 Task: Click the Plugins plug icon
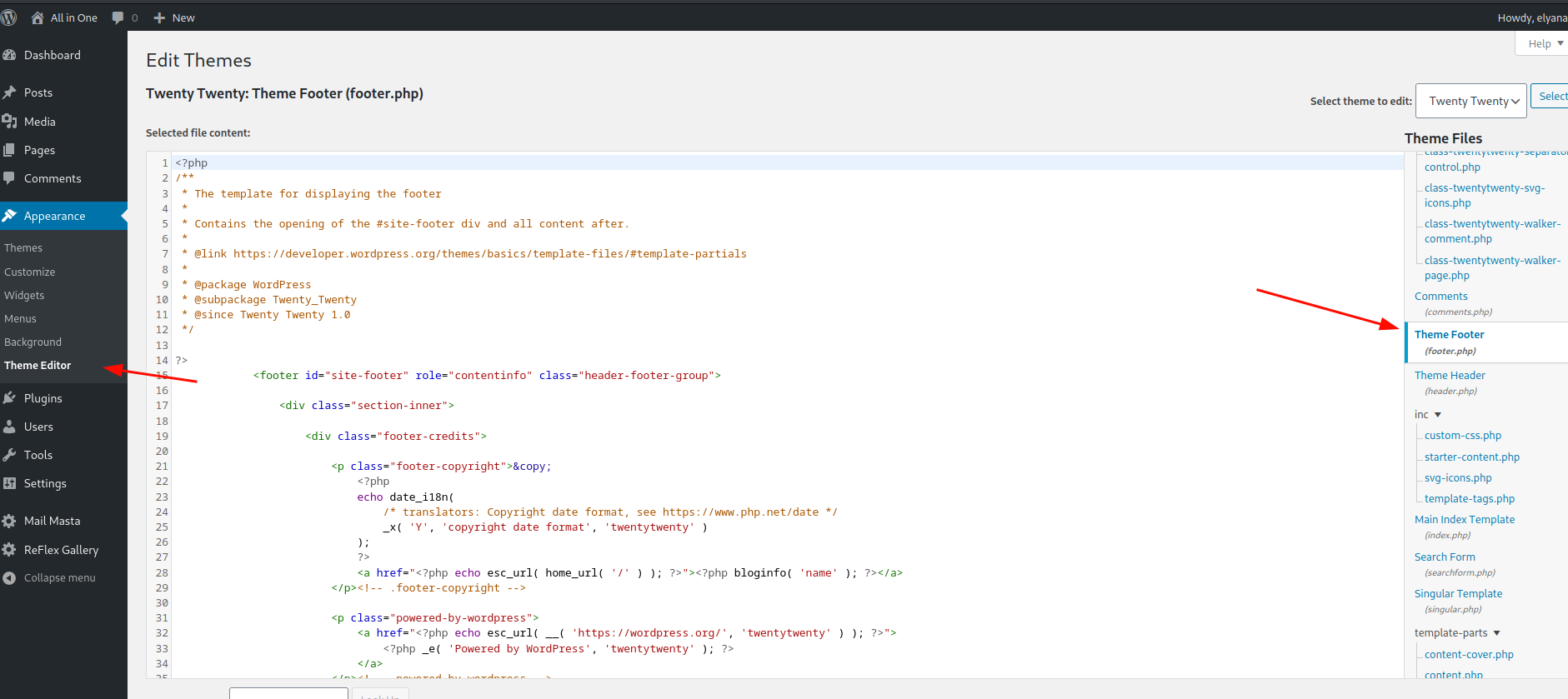point(9,398)
